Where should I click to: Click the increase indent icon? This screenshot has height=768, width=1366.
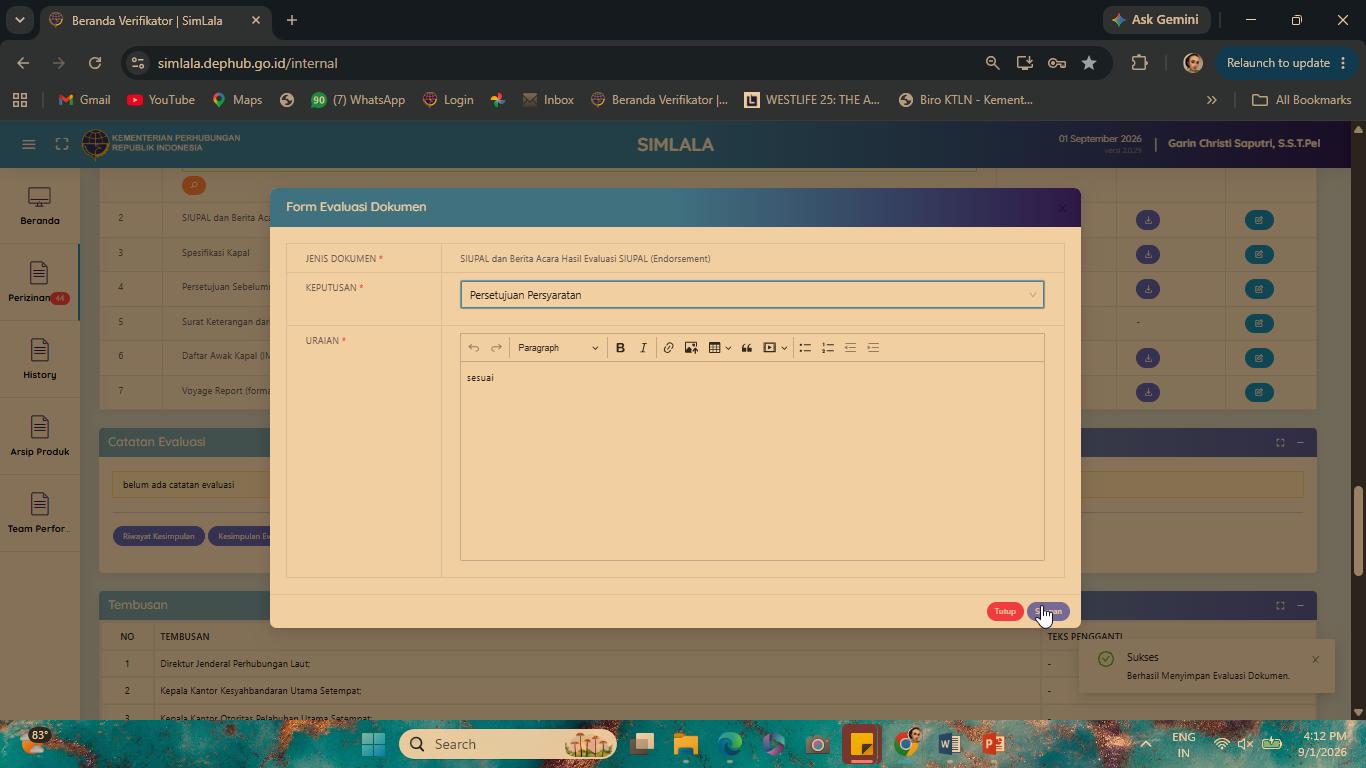coord(873,348)
